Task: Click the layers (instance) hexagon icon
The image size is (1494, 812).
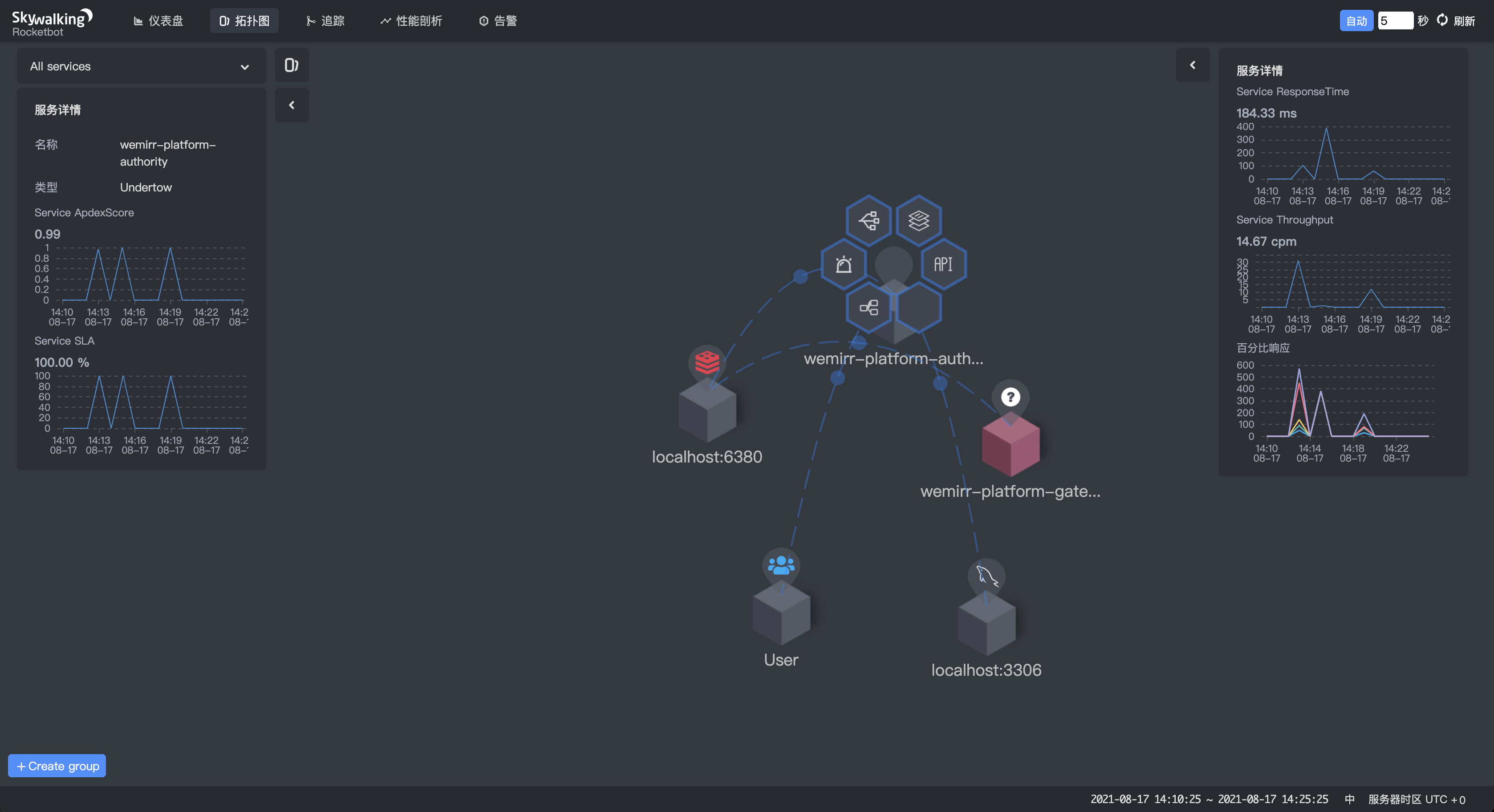Action: pos(919,220)
